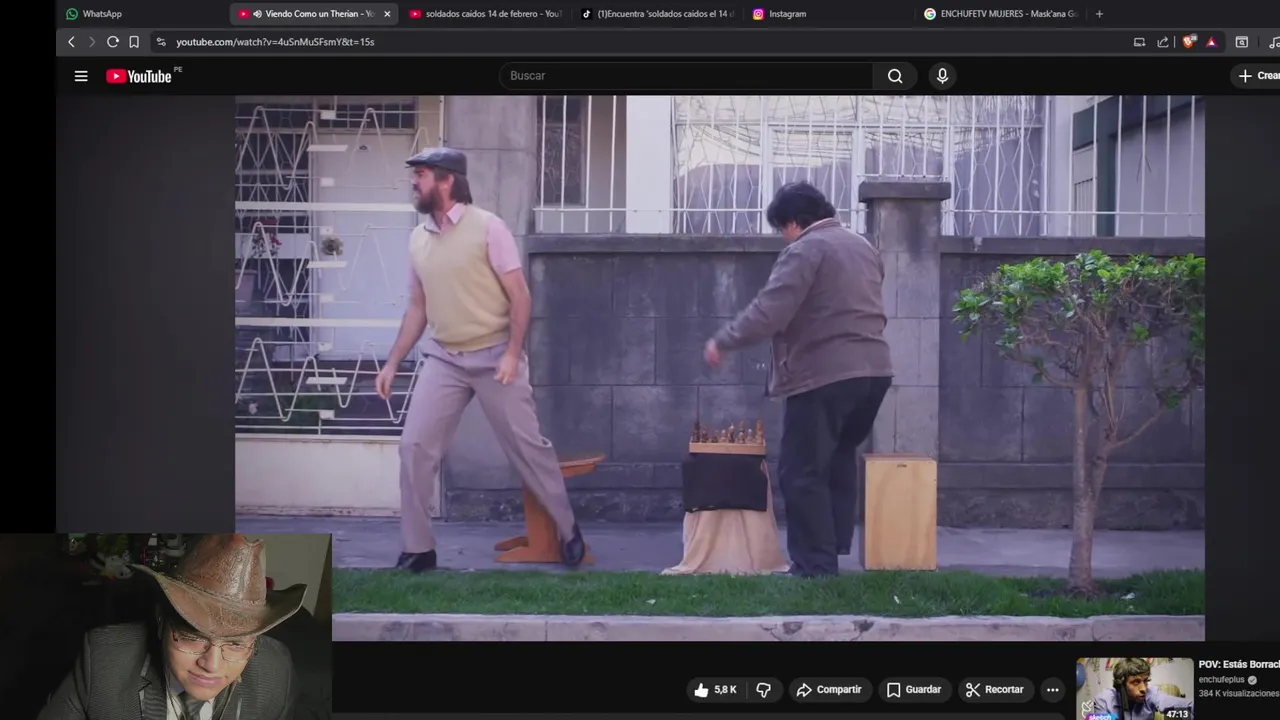Viewport: 1280px width, 720px height.
Task: Save video with Guardar button
Action: pyautogui.click(x=914, y=690)
